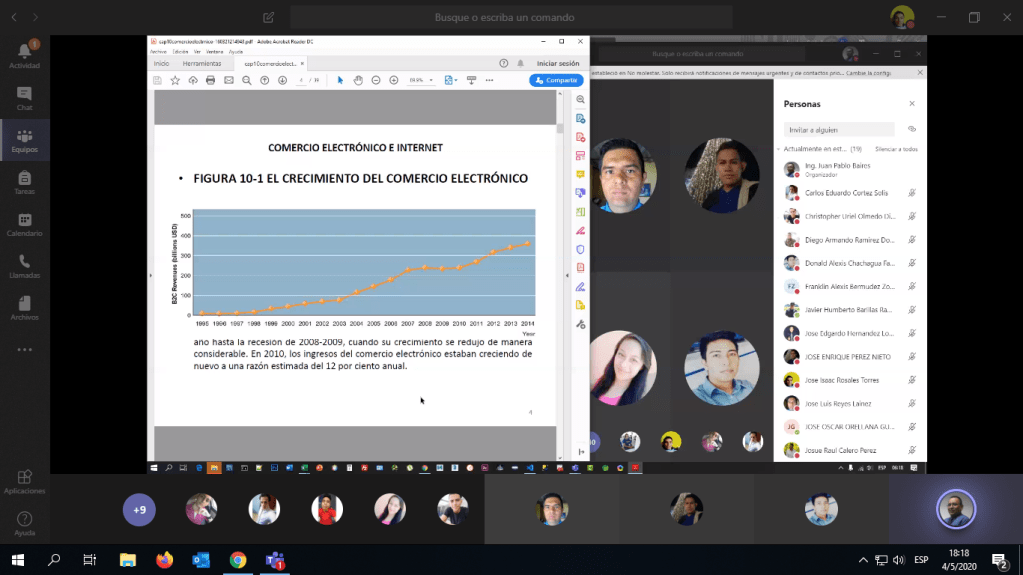
Task: Open Chat in the Teams sidebar
Action: tap(24, 97)
